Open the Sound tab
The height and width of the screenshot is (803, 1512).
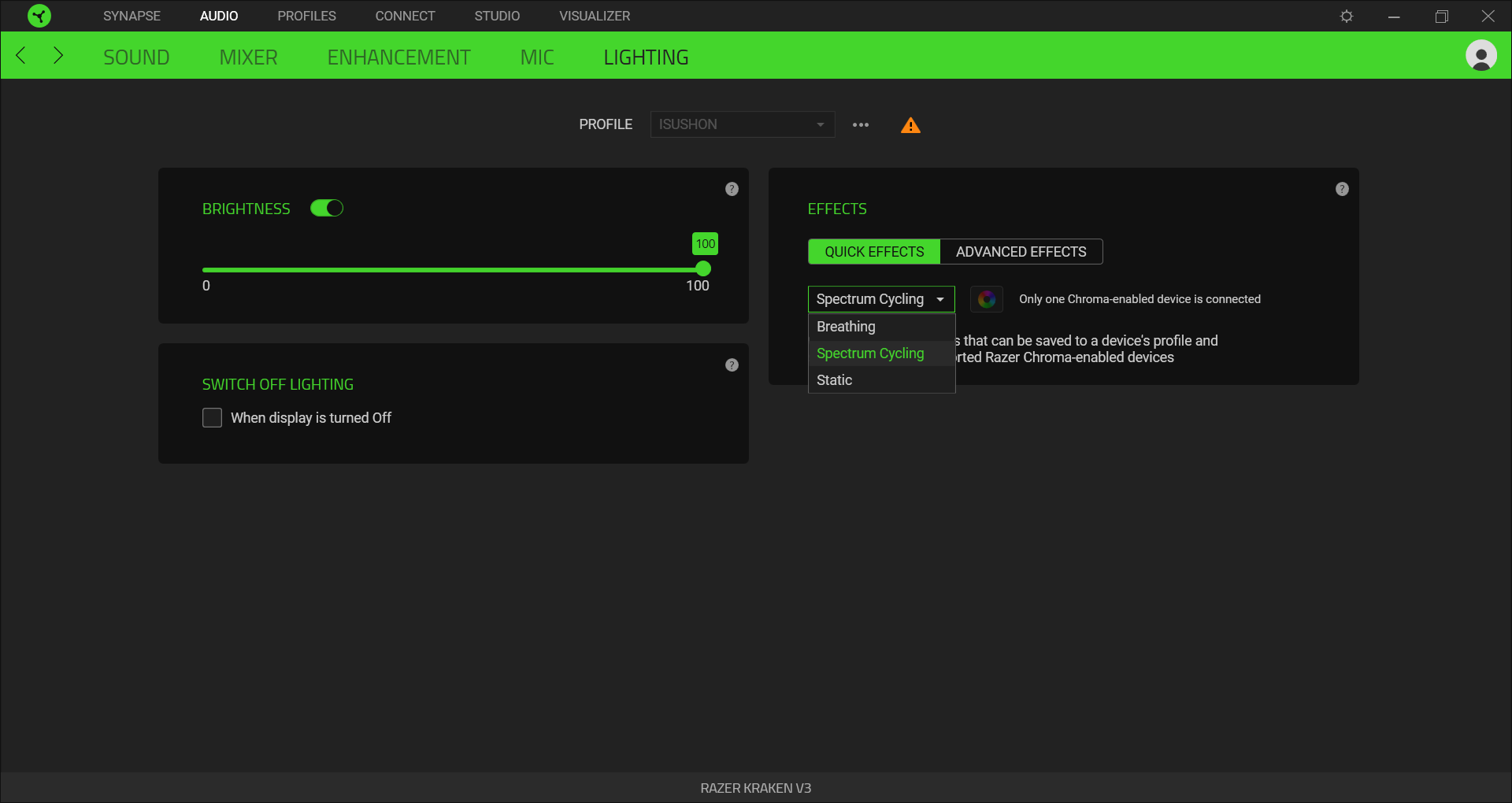(x=136, y=57)
